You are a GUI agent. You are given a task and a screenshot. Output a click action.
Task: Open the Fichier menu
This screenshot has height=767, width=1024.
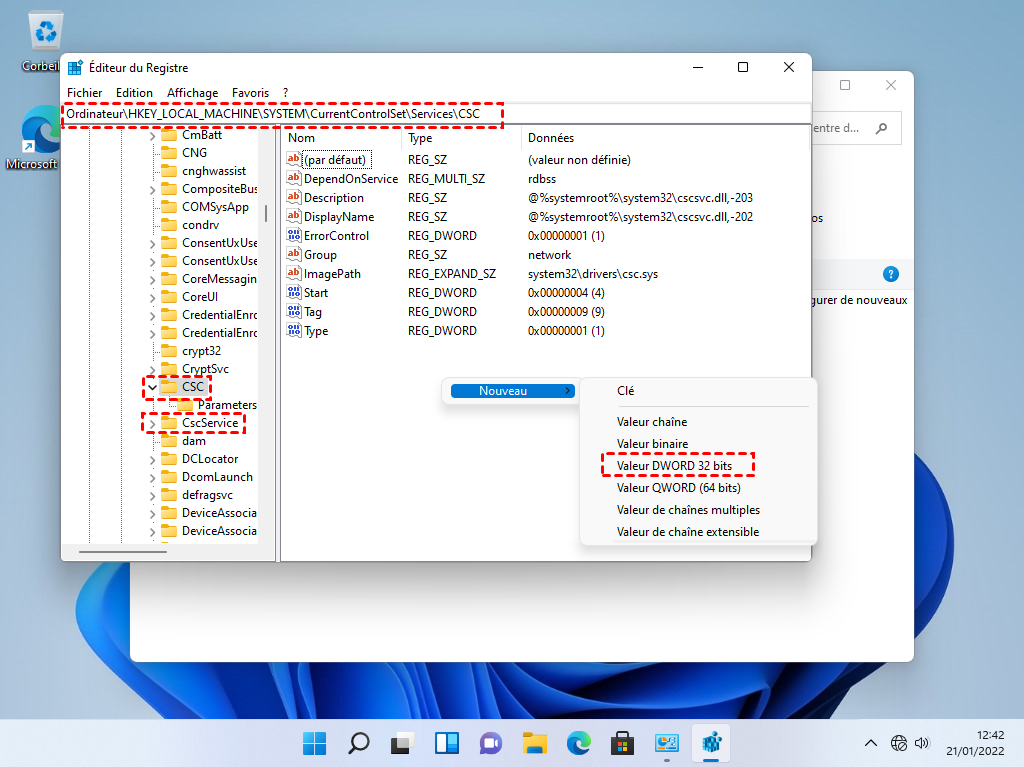[x=84, y=93]
